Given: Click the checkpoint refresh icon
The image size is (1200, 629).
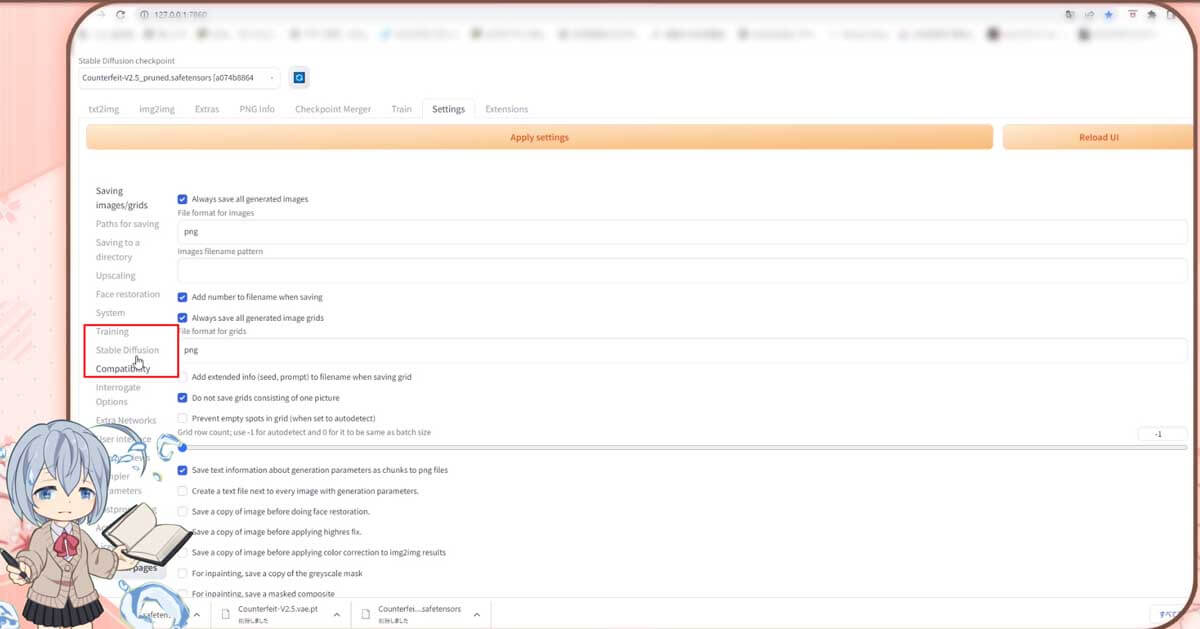Looking at the screenshot, I should click(x=299, y=78).
